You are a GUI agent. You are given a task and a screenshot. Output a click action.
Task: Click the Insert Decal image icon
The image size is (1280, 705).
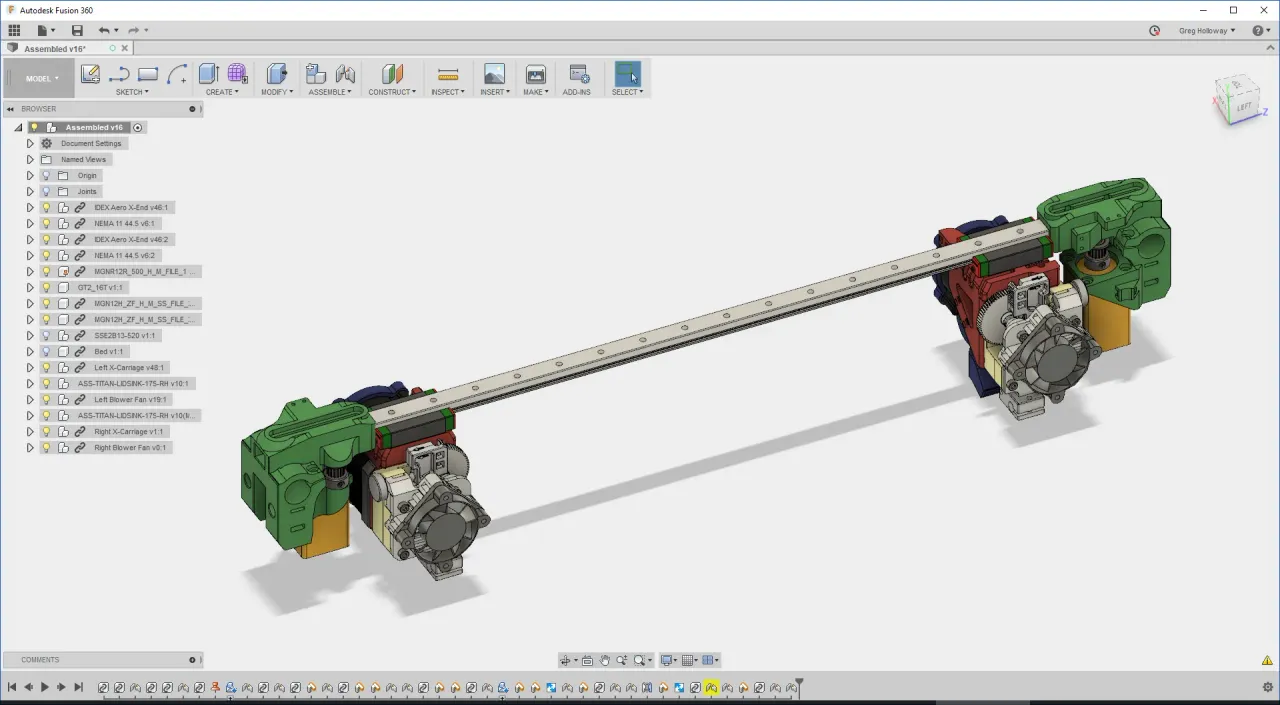pos(494,74)
